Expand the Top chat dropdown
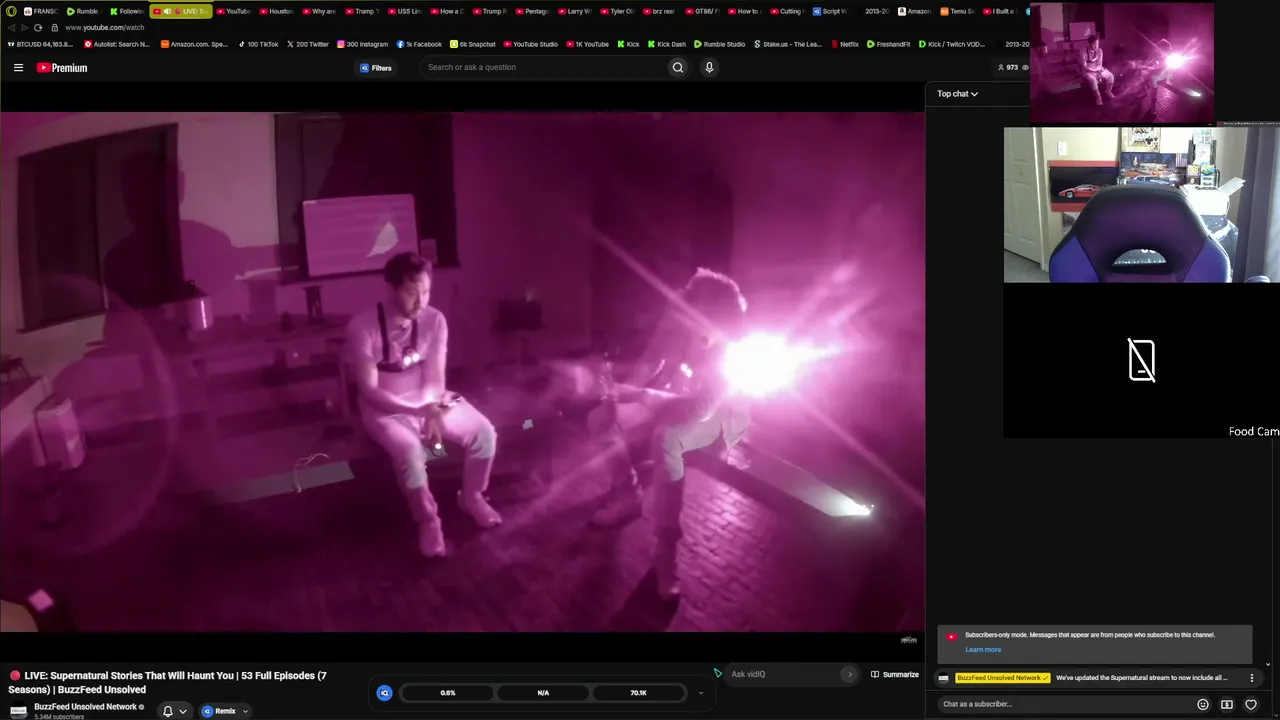The height and width of the screenshot is (720, 1280). (x=957, y=94)
